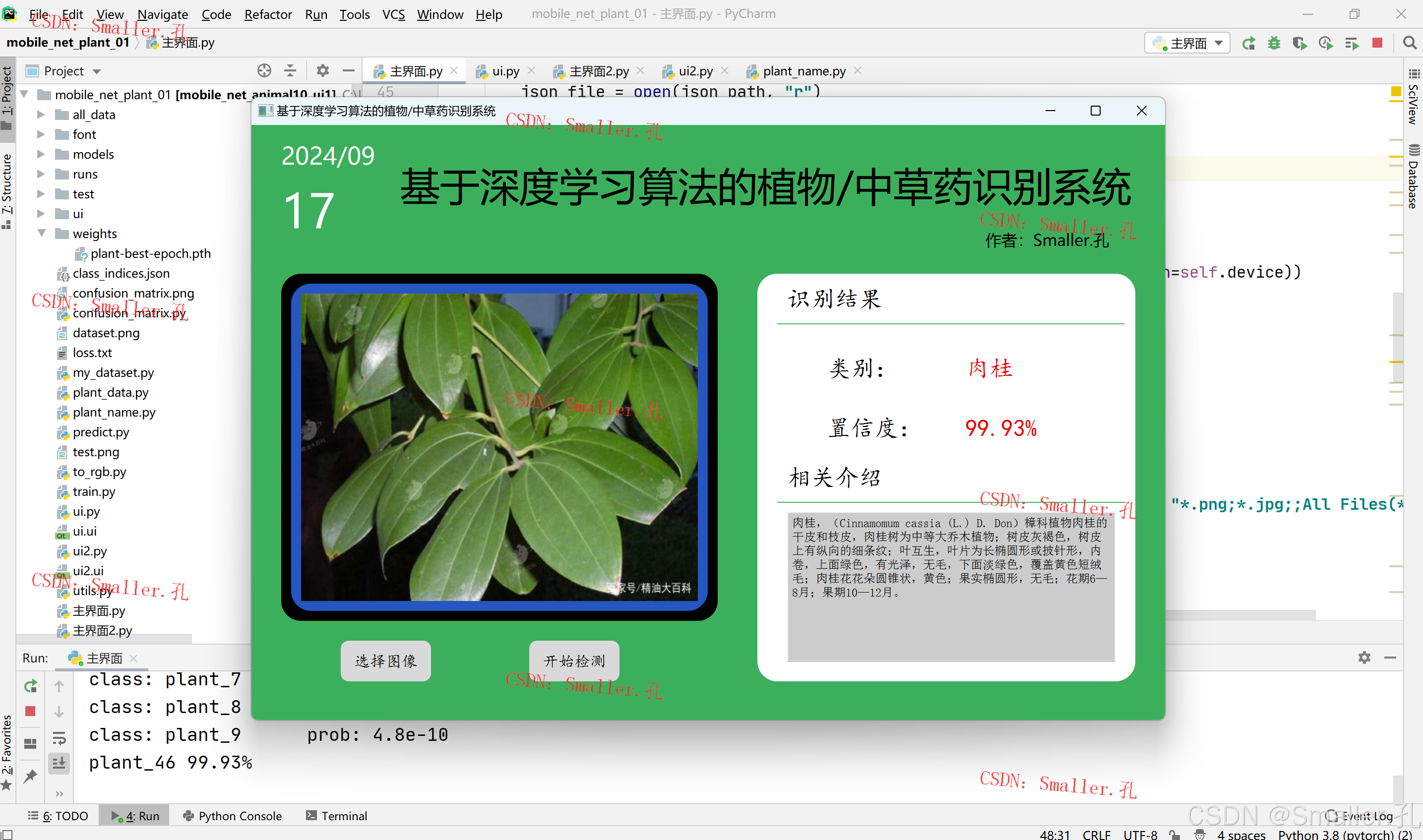The image size is (1423, 840).
Task: Click the plant photo in app window
Action: coord(498,447)
